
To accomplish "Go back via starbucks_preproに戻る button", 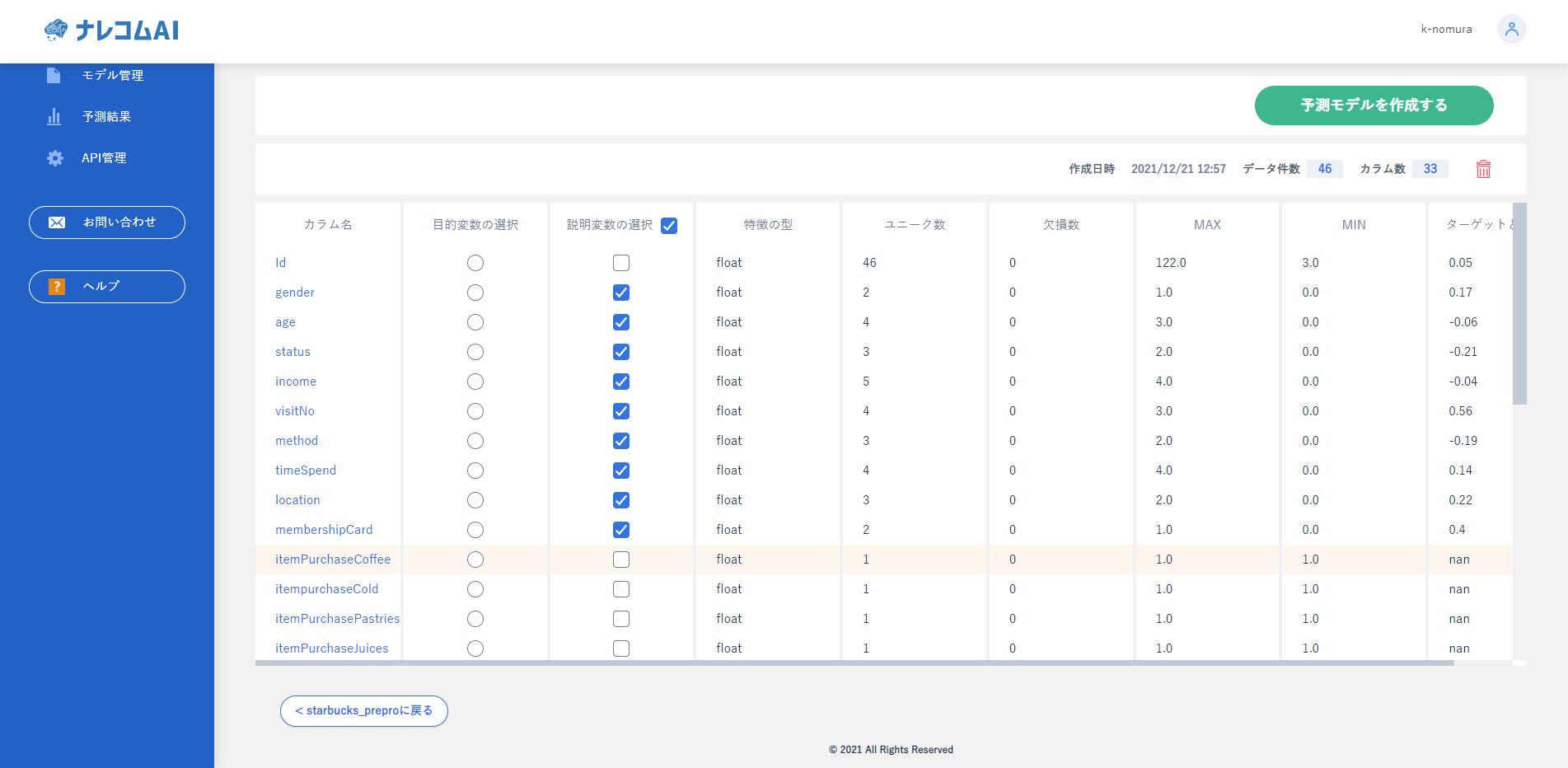I will (363, 710).
